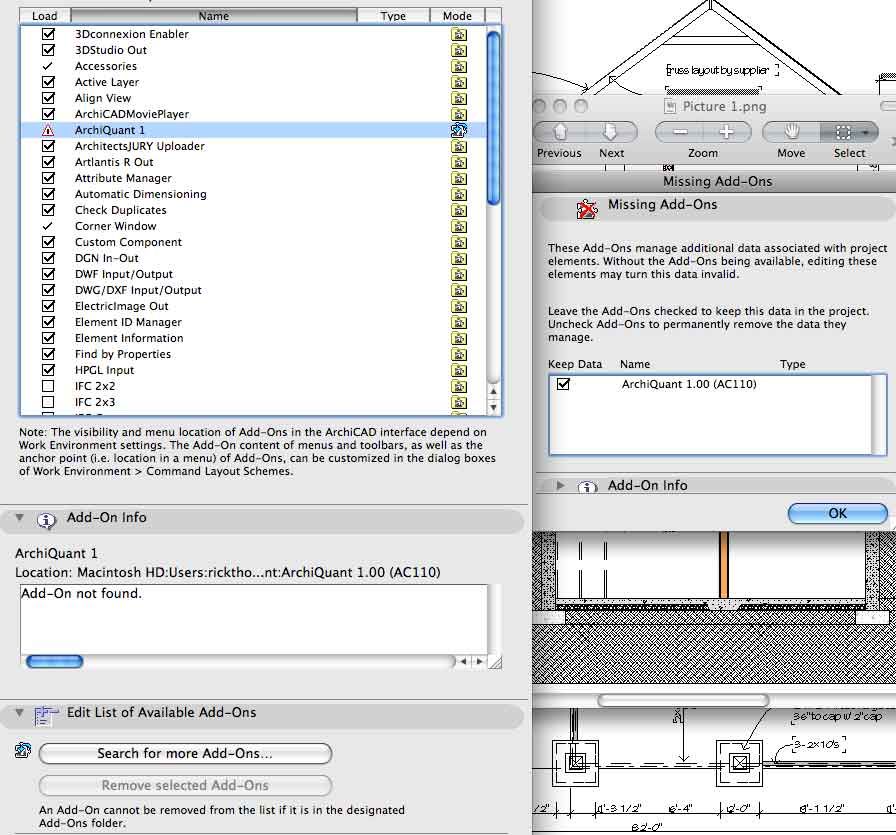This screenshot has width=896, height=835.
Task: Click the horizontal scrollbar of the Preview window
Action: pos(683,700)
